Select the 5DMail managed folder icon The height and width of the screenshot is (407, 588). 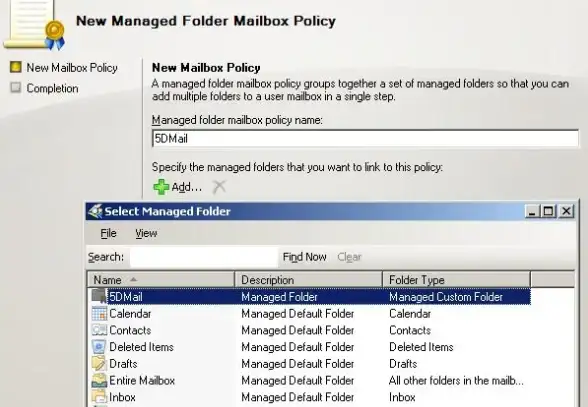point(99,296)
